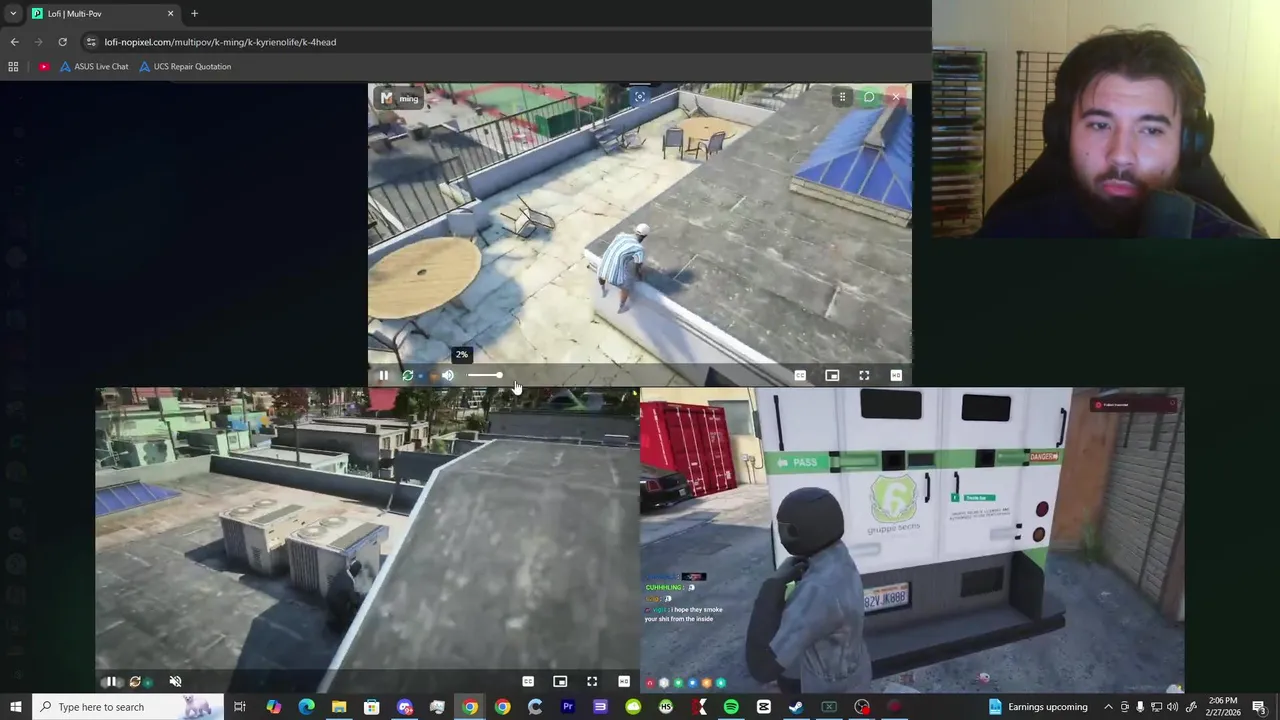Click the Type here to search box

(127, 707)
